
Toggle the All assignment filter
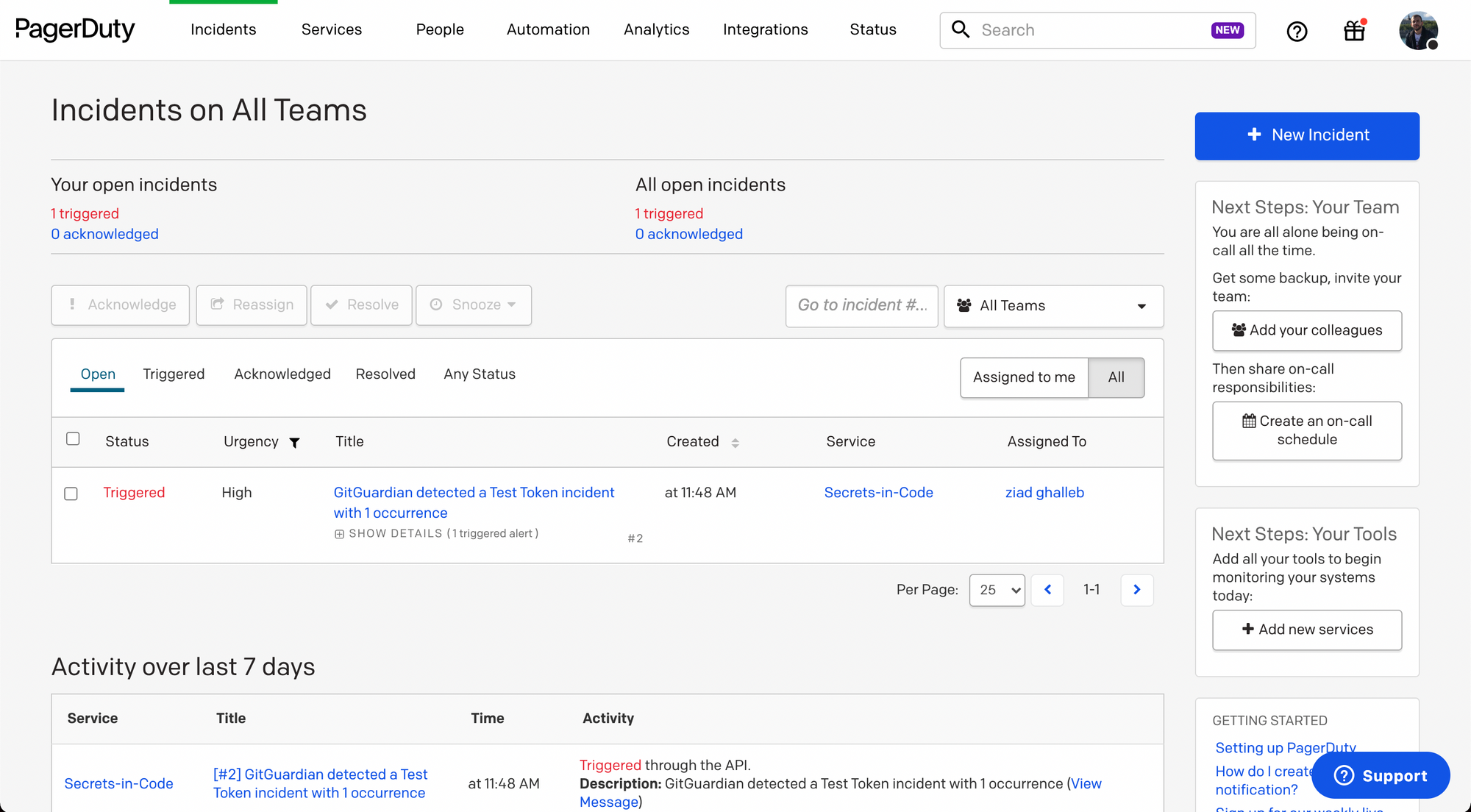tap(1116, 377)
